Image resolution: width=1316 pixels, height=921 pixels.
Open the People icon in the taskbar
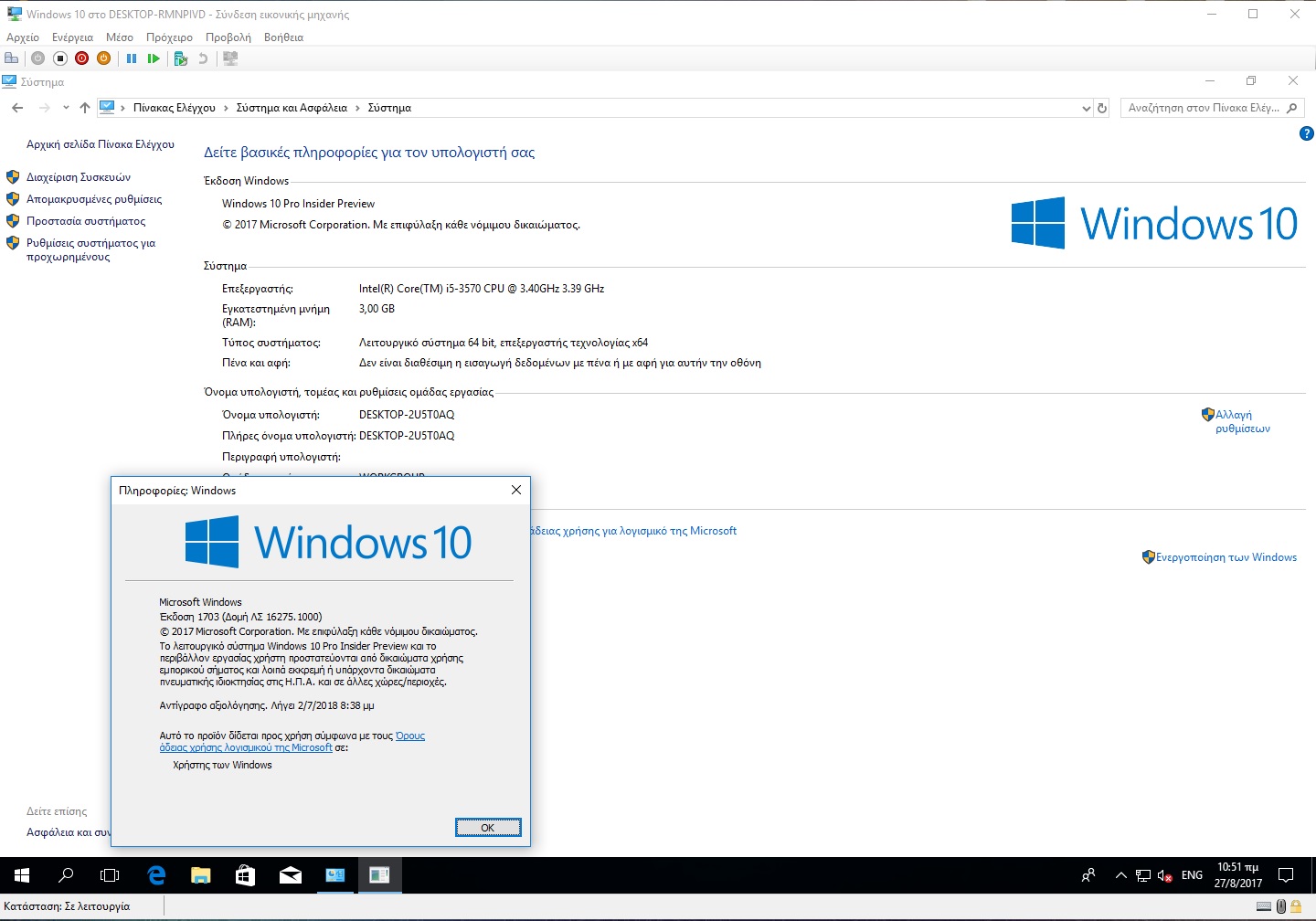pyautogui.click(x=1088, y=875)
